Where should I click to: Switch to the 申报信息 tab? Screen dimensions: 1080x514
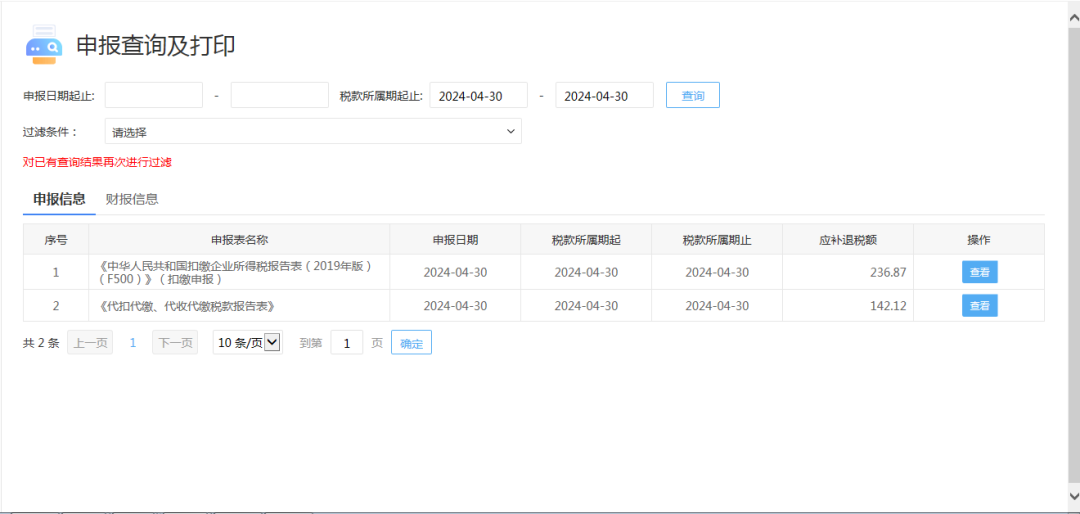click(x=59, y=200)
